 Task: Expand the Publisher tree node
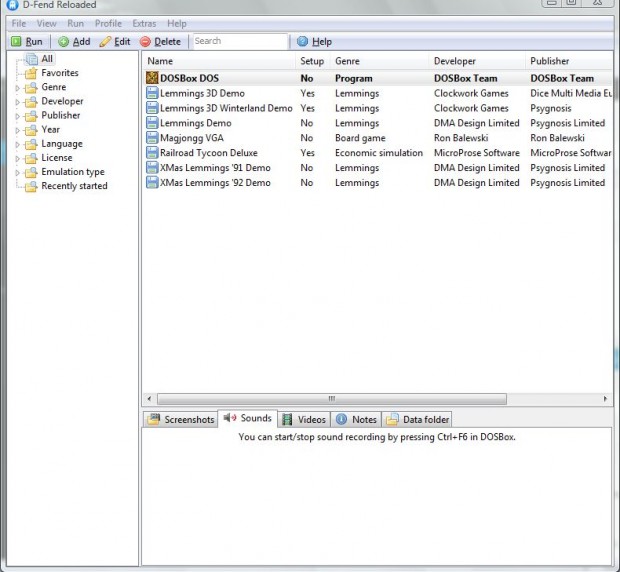point(17,116)
